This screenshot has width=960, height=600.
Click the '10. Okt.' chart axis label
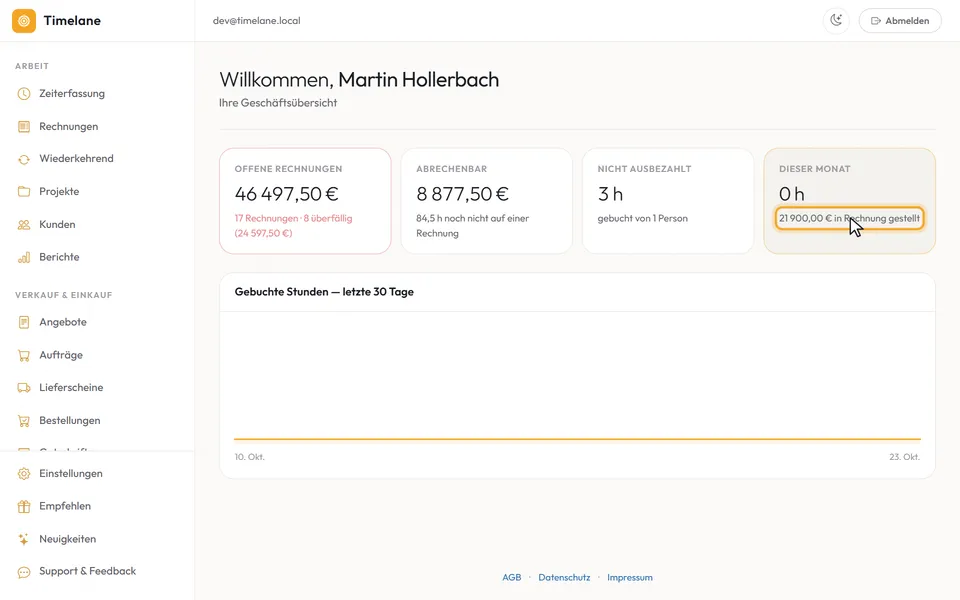[x=250, y=457]
